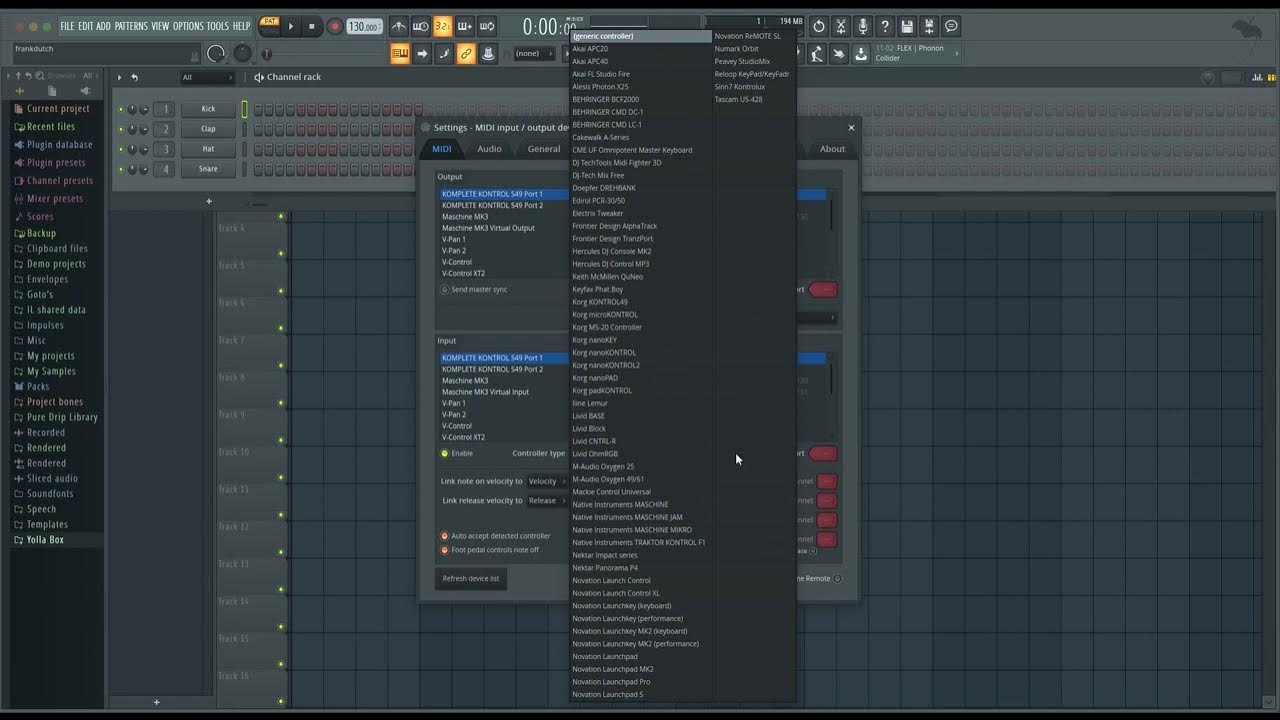Screen dimensions: 1280x720
Task: Toggle the overdub mode toolbar icon
Action: click(x=465, y=26)
